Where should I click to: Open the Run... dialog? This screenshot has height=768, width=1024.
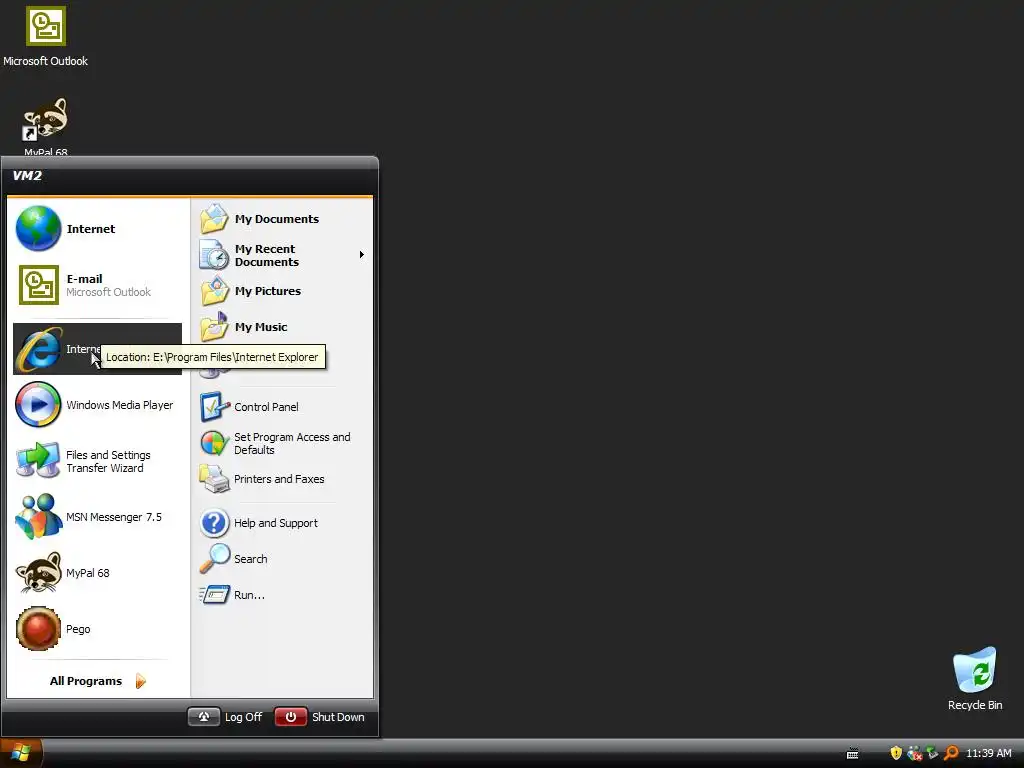(x=282, y=595)
